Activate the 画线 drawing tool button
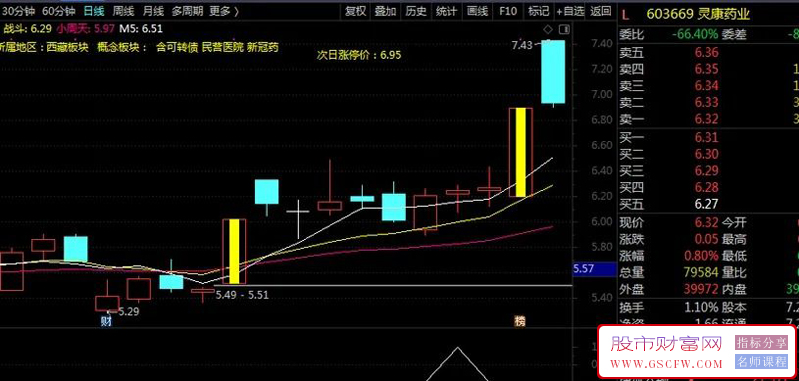799x381 pixels. click(477, 11)
